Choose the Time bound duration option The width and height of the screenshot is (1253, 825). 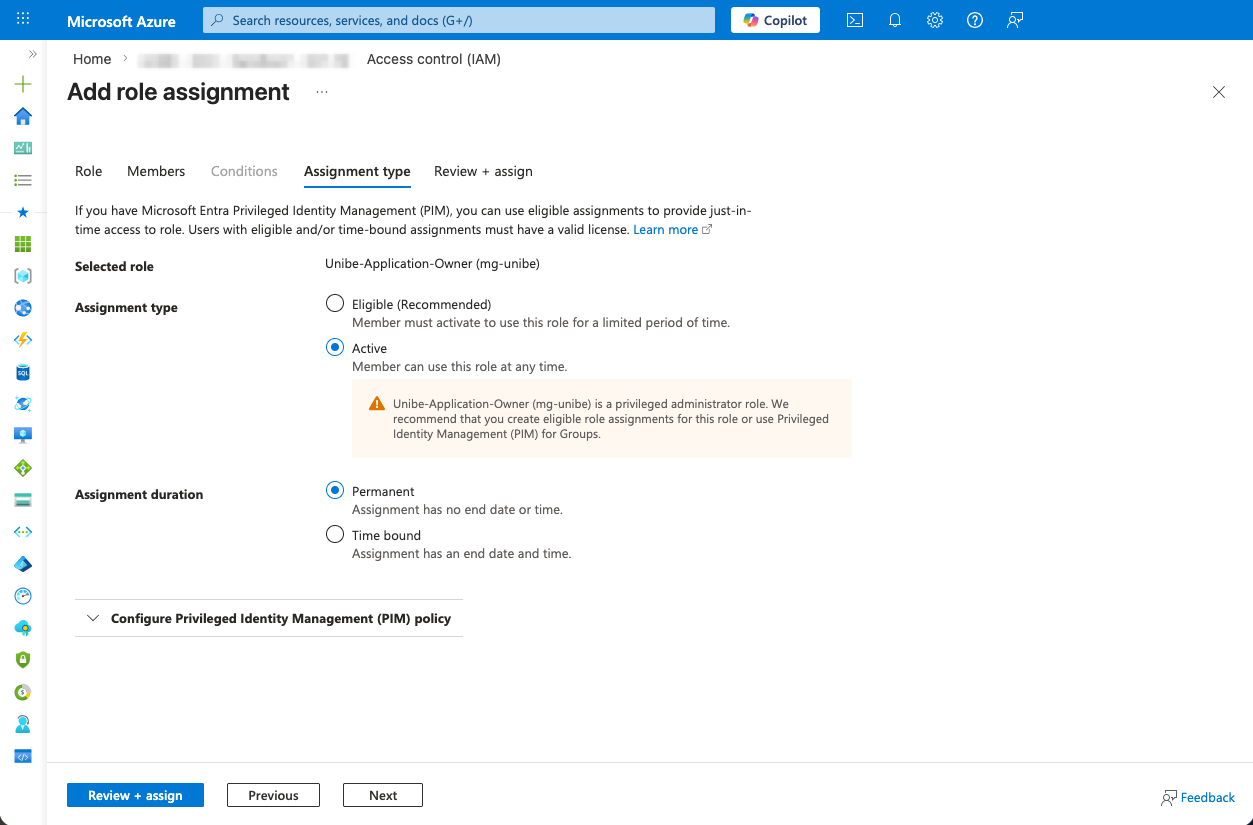pyautogui.click(x=335, y=534)
